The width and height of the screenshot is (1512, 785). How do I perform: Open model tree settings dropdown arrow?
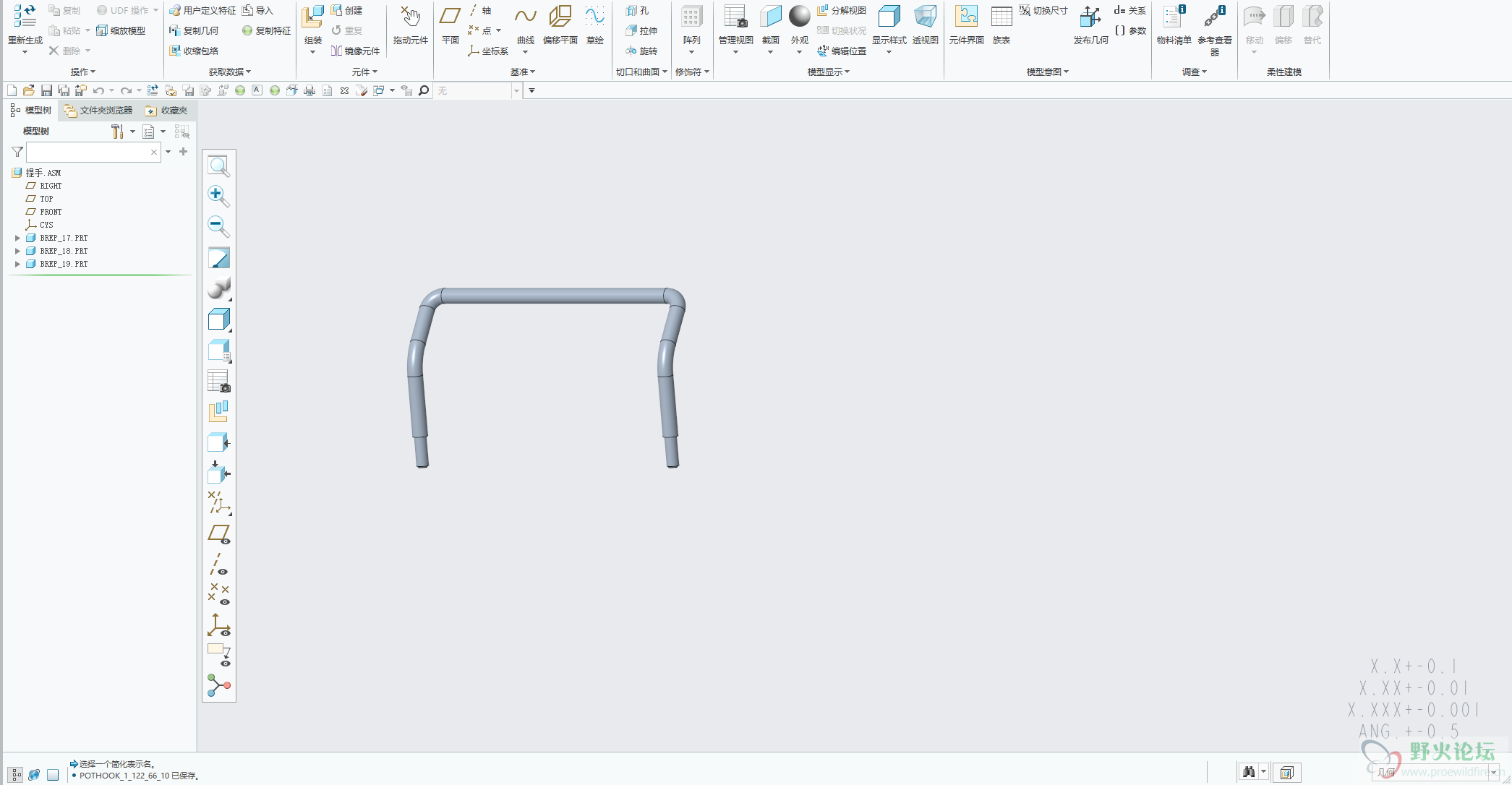[132, 132]
